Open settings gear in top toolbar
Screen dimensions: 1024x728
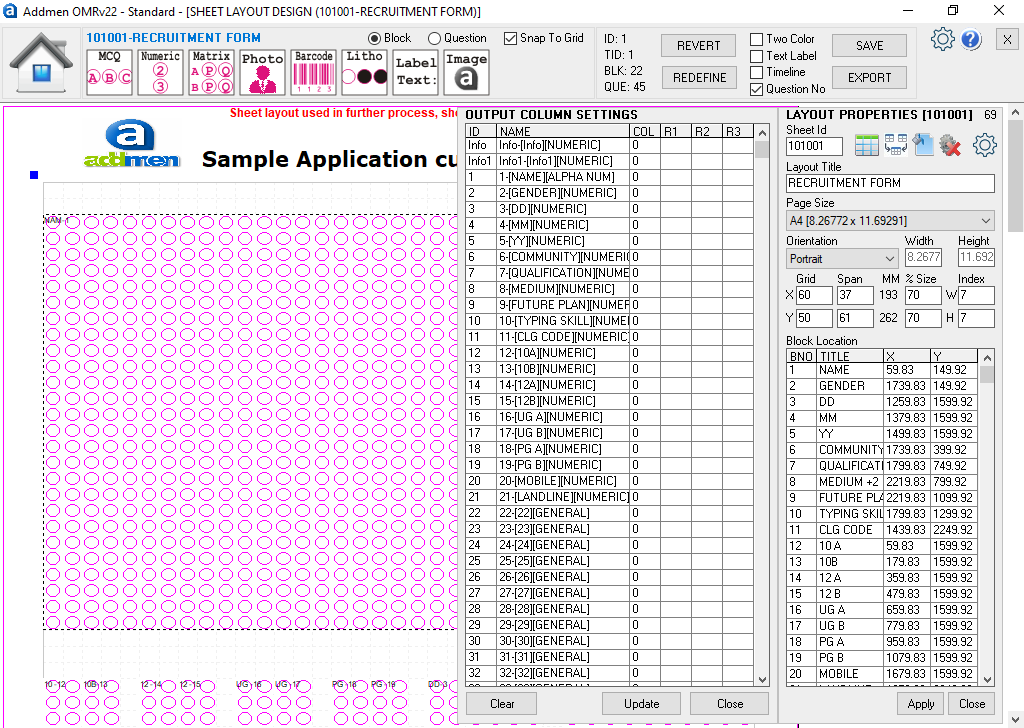click(942, 40)
